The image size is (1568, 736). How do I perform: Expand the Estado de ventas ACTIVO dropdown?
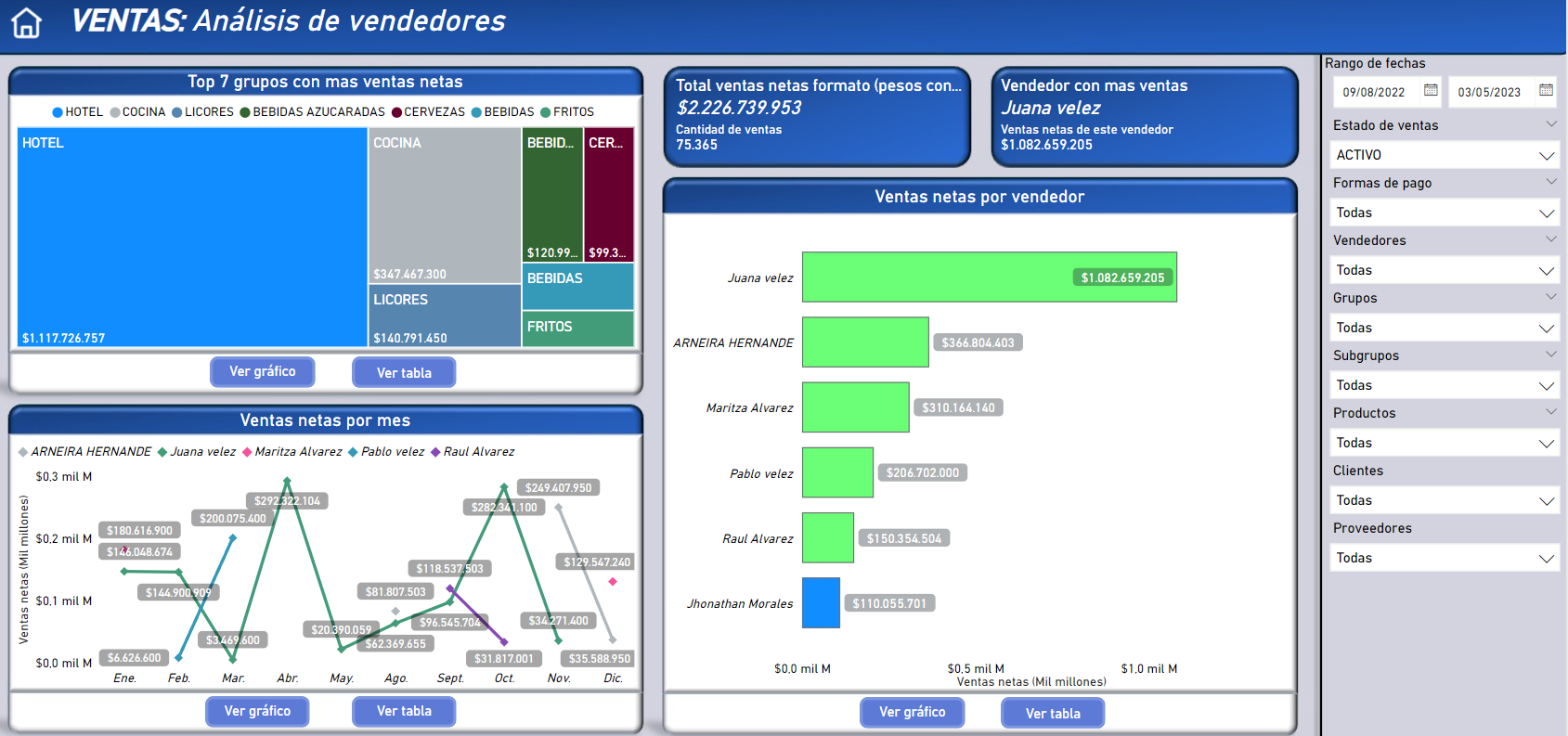tap(1546, 155)
